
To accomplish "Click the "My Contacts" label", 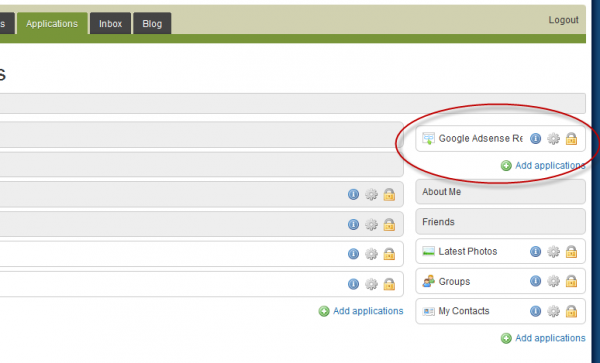I will tap(464, 311).
